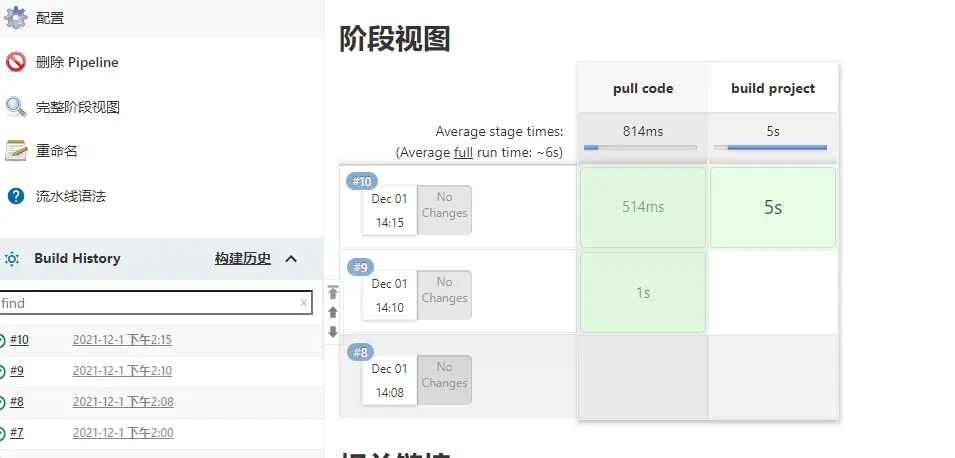This screenshot has height=458, width=955.
Task: Click the find input field
Action: pyautogui.click(x=150, y=302)
